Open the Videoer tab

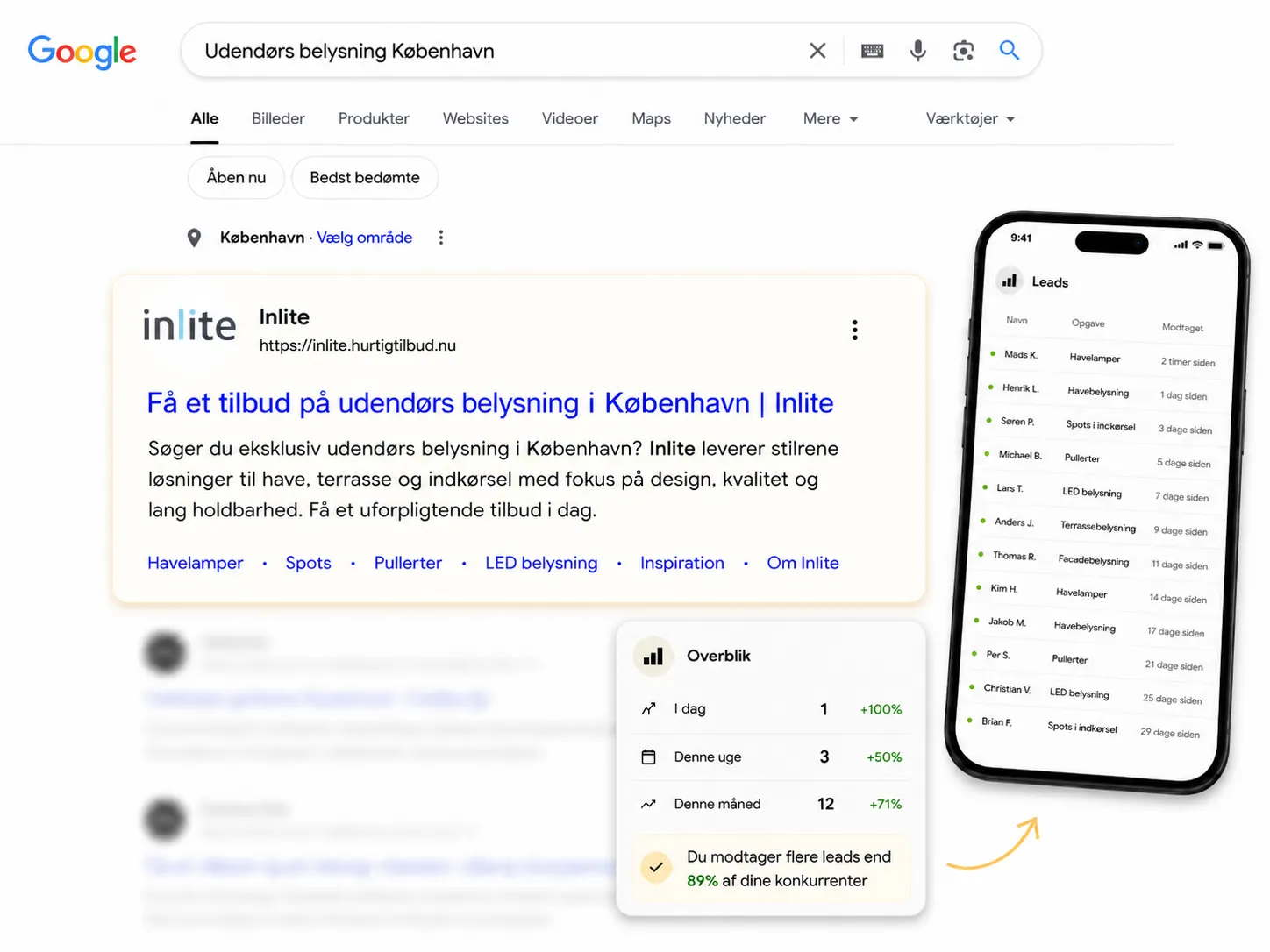[x=570, y=118]
